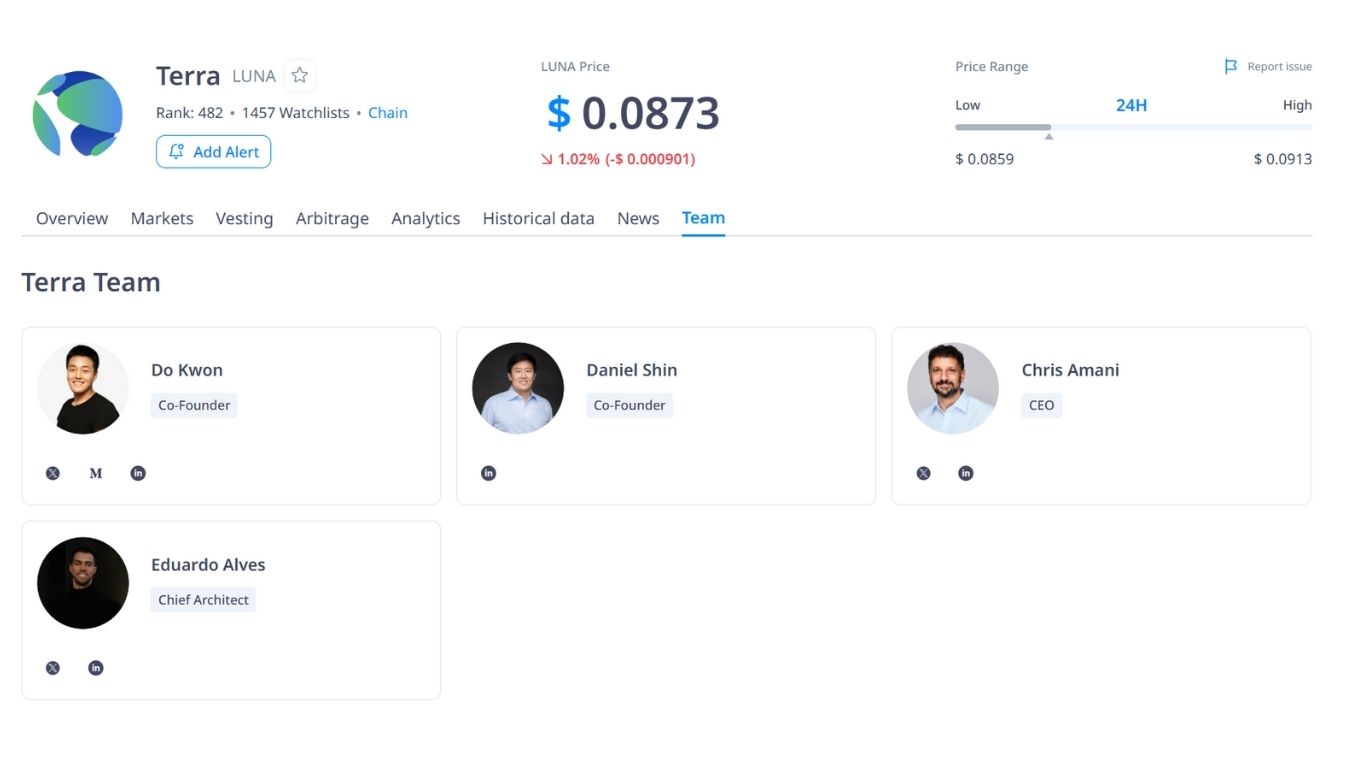Toggle the watchlist star next to LUNA

click(299, 74)
